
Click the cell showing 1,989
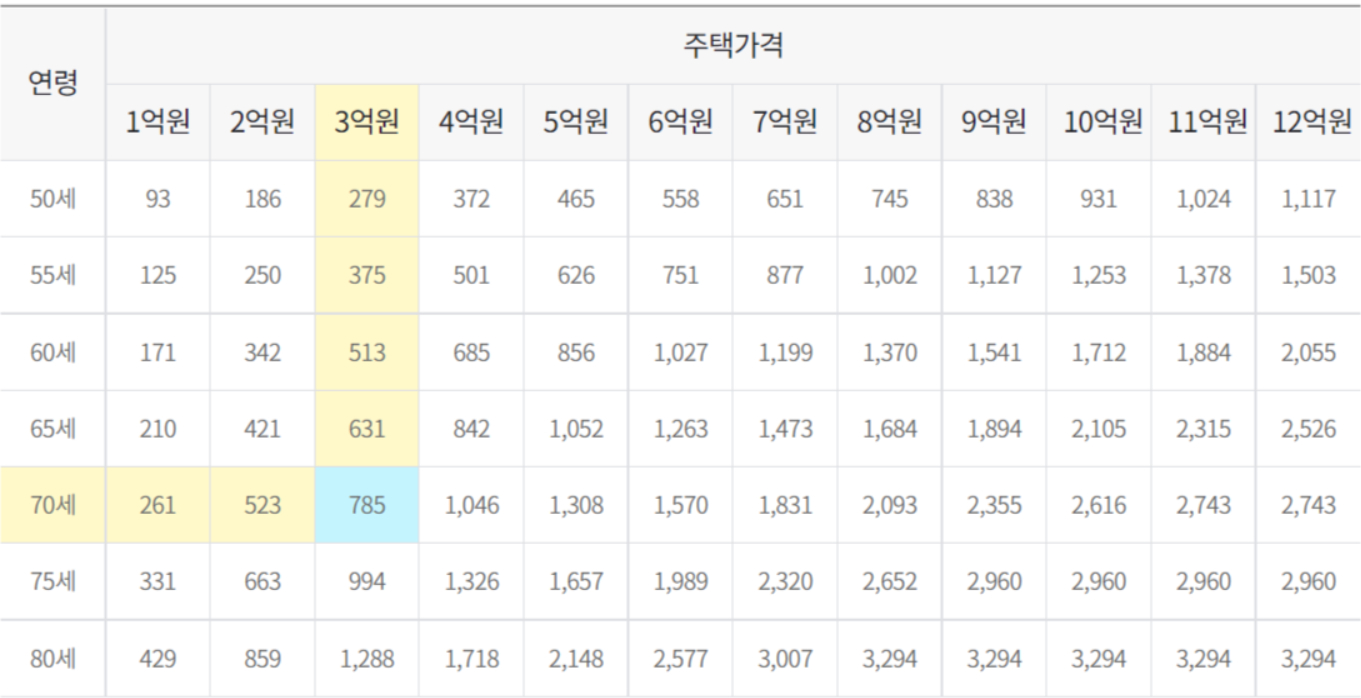point(680,581)
